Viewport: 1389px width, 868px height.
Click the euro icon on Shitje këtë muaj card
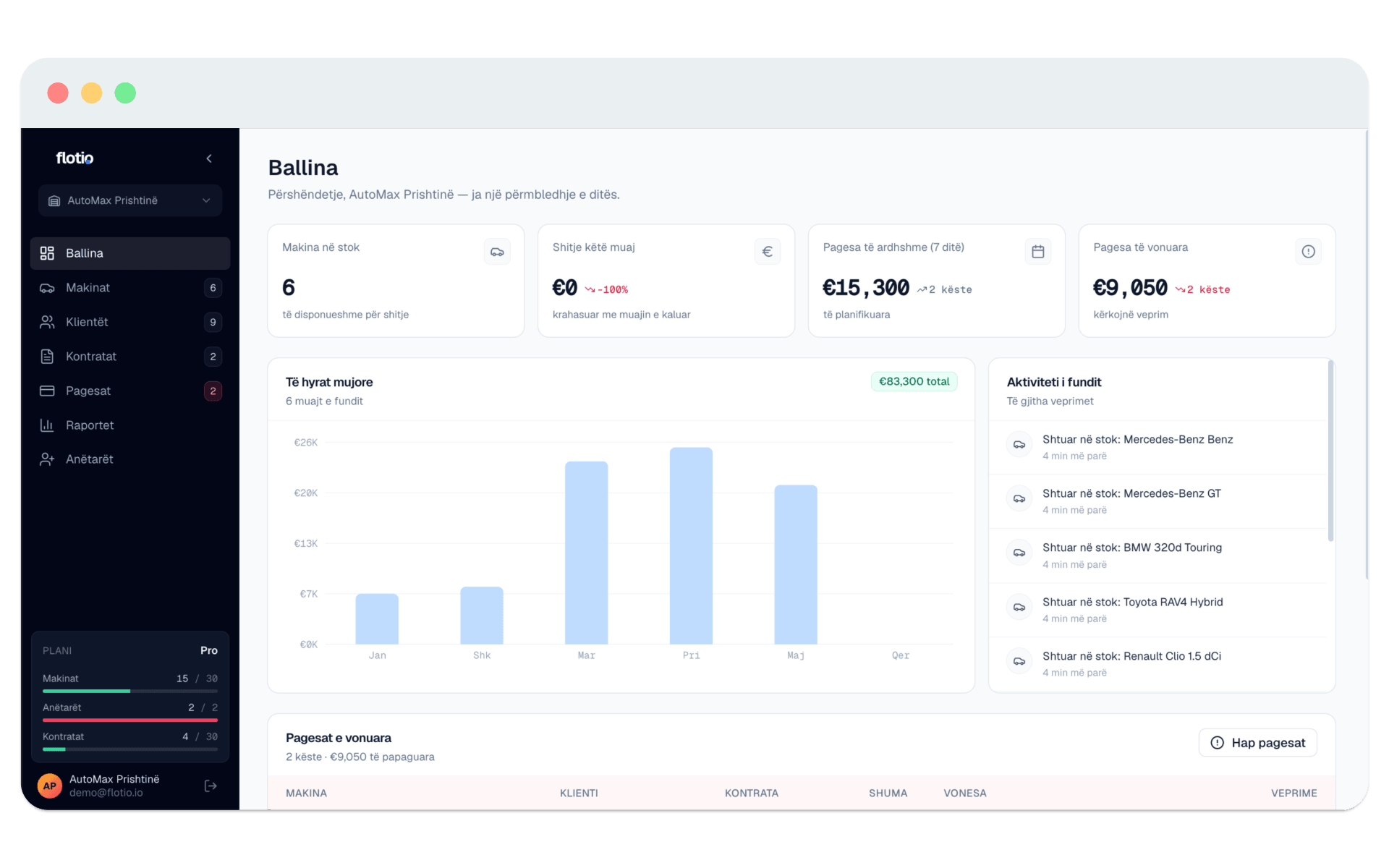pyautogui.click(x=768, y=252)
